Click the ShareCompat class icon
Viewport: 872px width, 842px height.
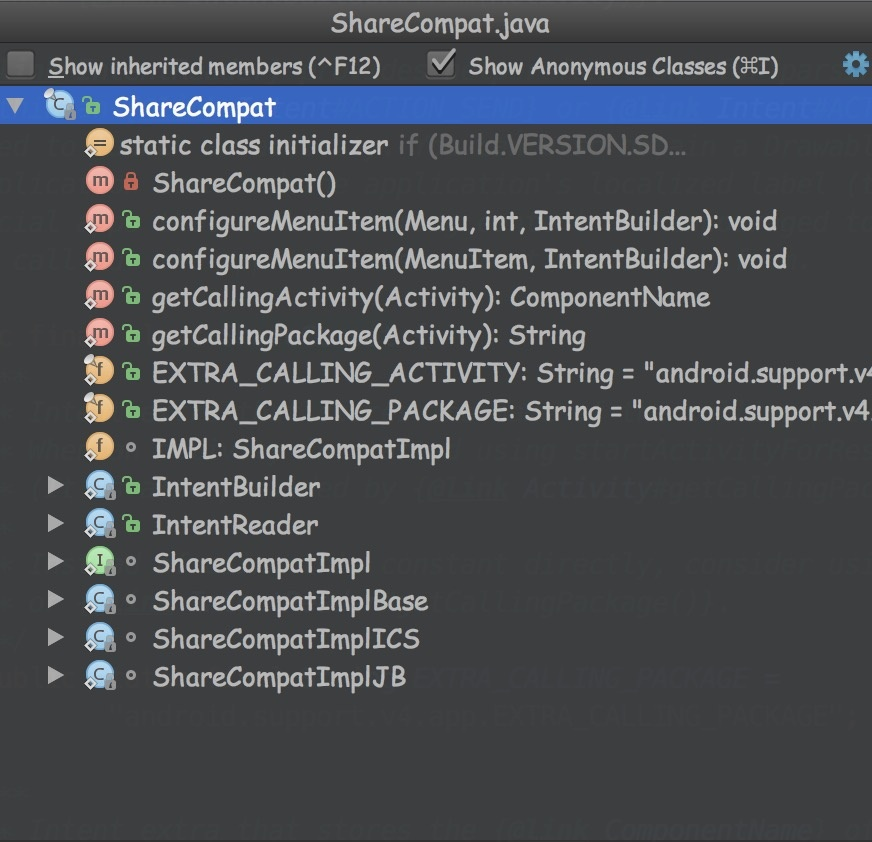pyautogui.click(x=60, y=105)
